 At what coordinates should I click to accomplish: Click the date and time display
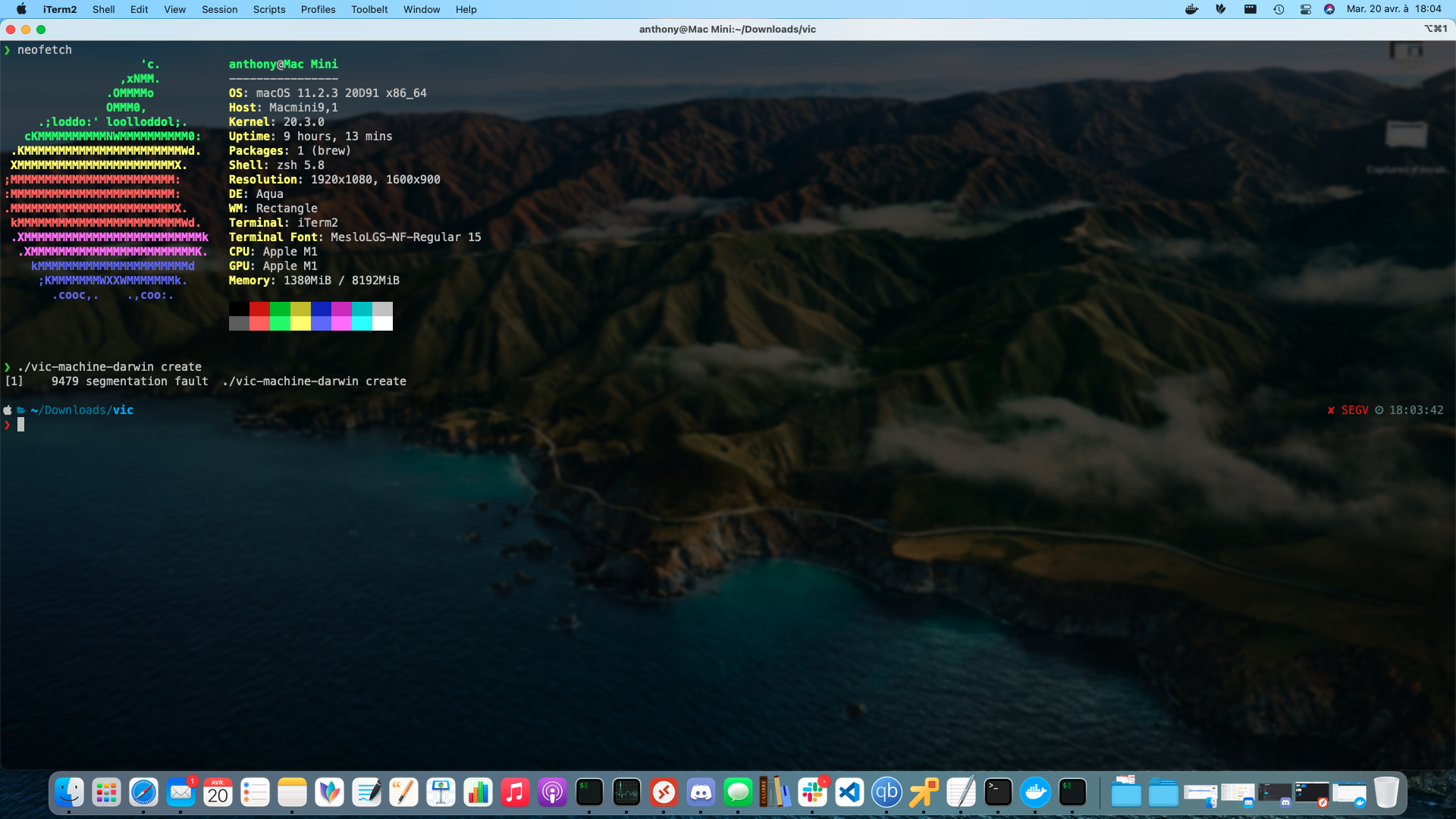pos(1394,9)
